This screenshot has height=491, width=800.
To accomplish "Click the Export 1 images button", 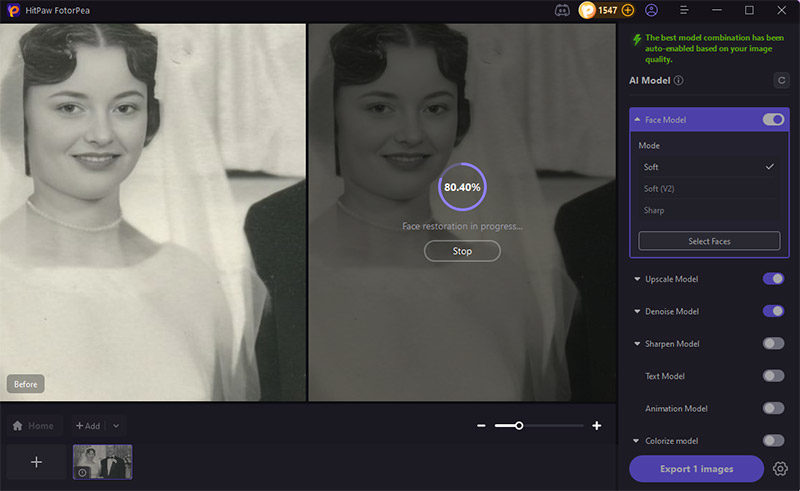I will [x=696, y=468].
